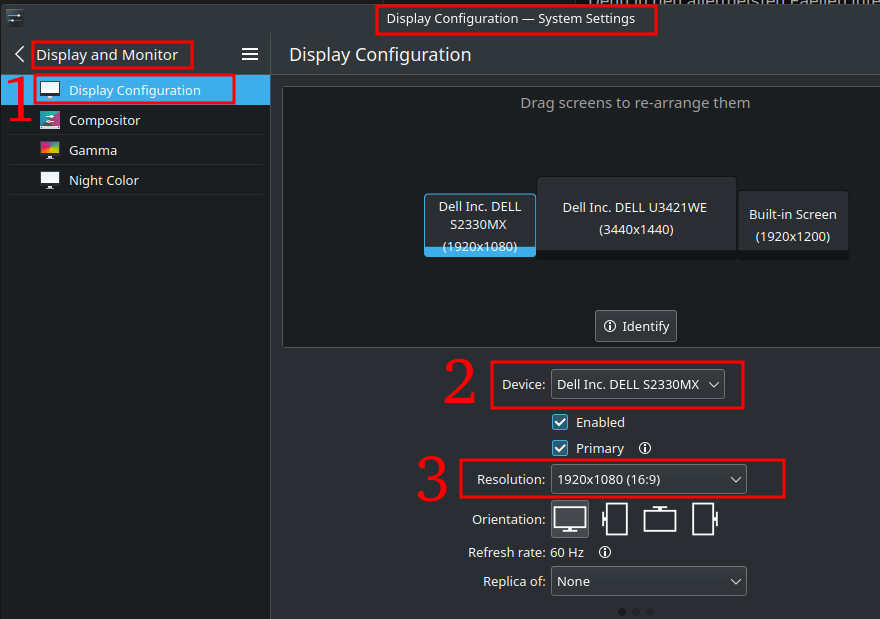Screen dimensions: 880x619
Task: Click the Orientation label
Action: pos(508,520)
